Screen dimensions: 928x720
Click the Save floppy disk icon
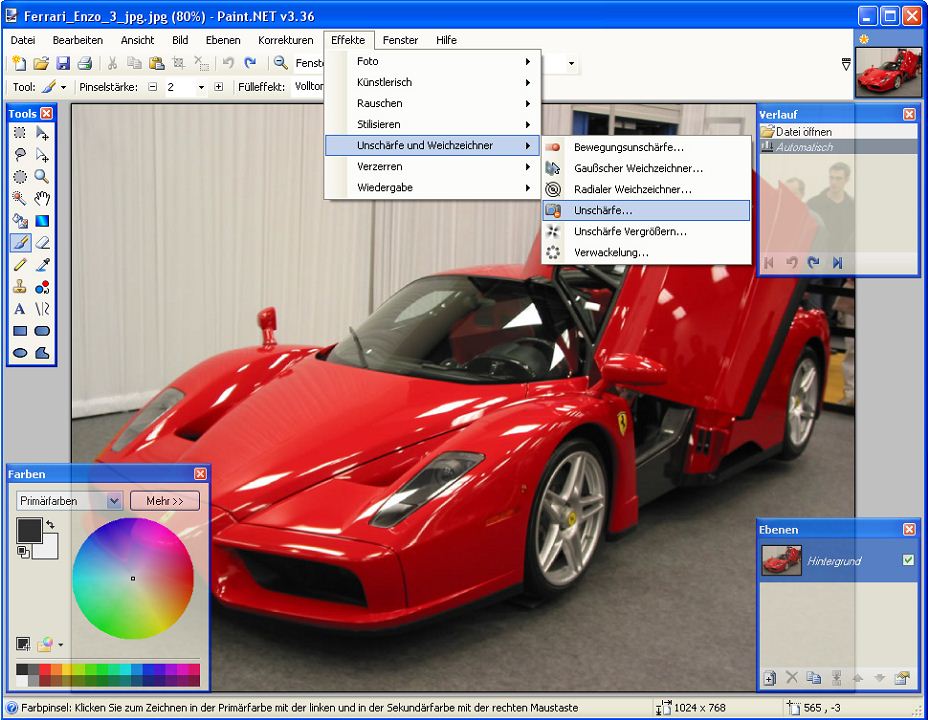click(x=63, y=63)
